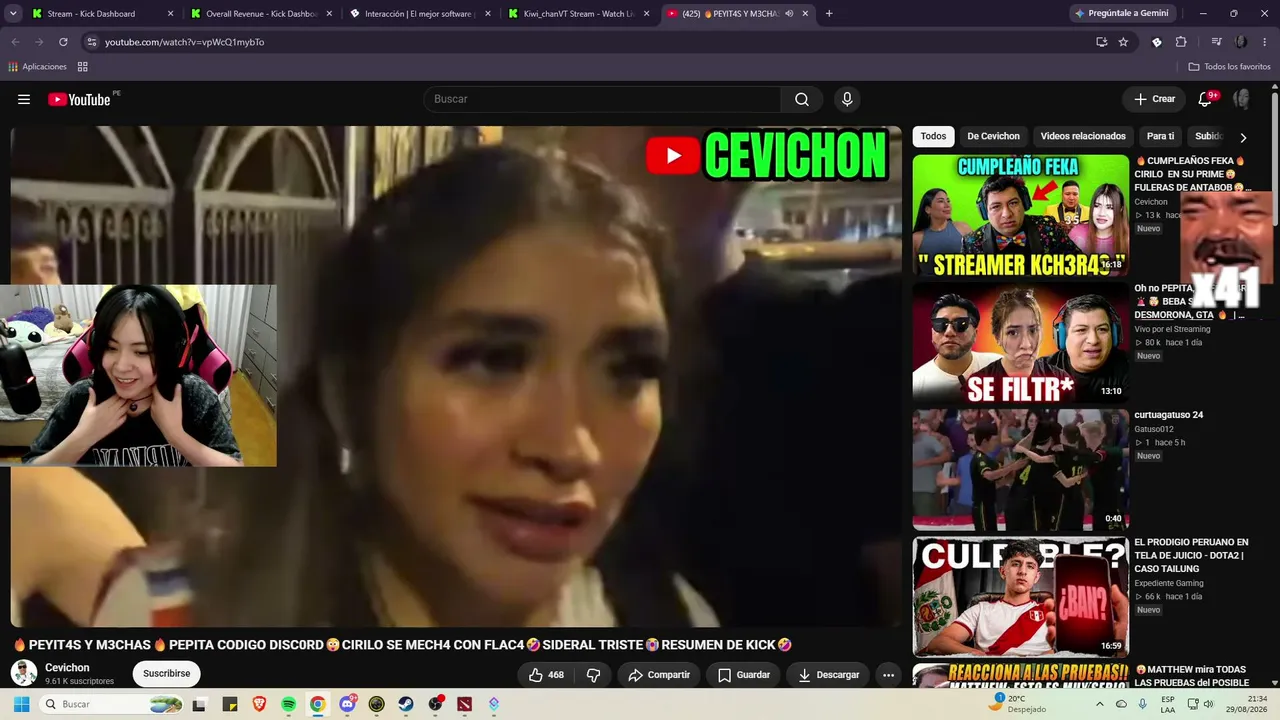Open 'CUMPLEAÑO FEKA' video thumbnail
Image resolution: width=1280 pixels, height=720 pixels.
(1020, 215)
